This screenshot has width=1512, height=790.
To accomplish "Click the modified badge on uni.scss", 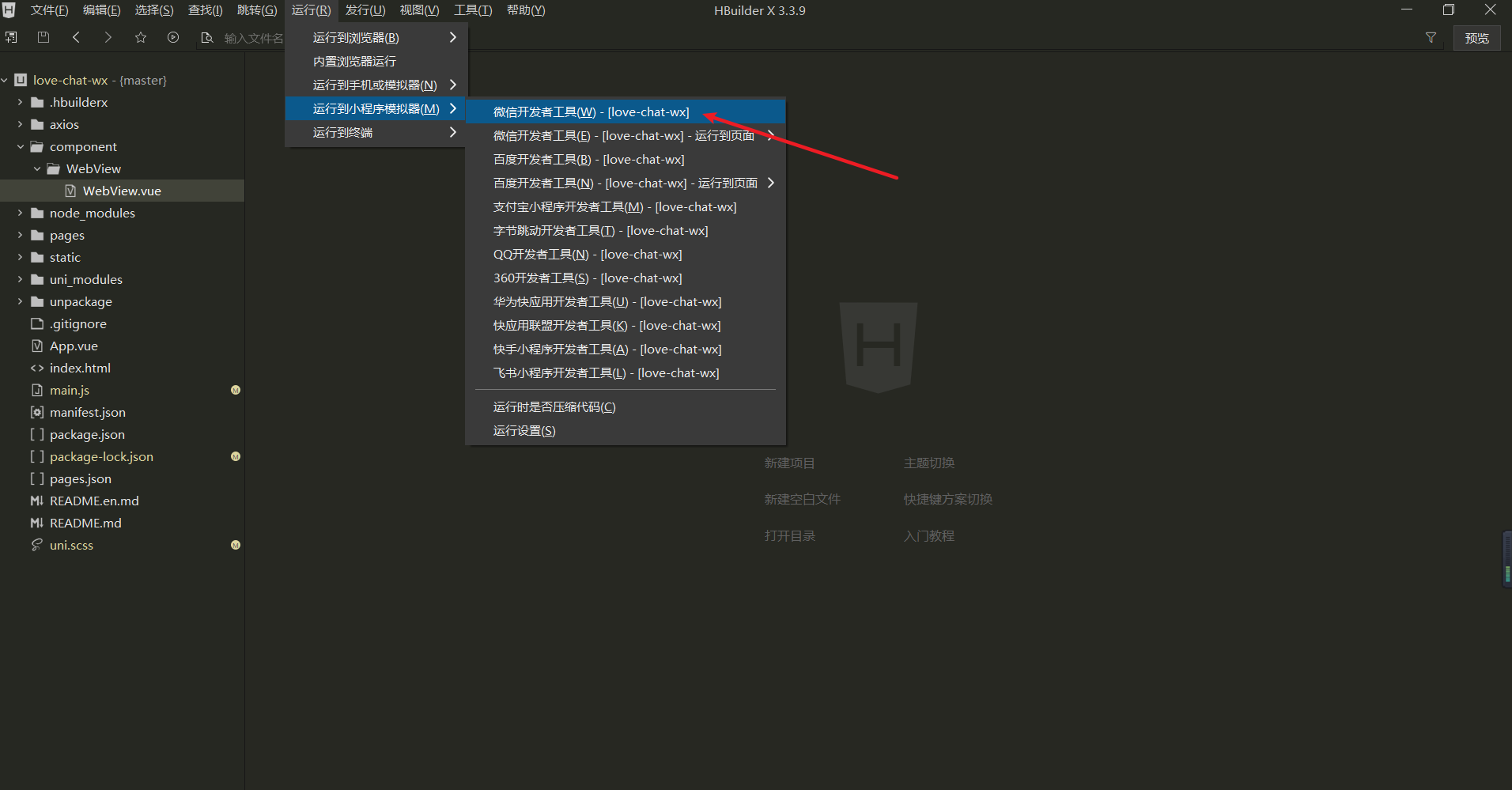I will coord(236,545).
